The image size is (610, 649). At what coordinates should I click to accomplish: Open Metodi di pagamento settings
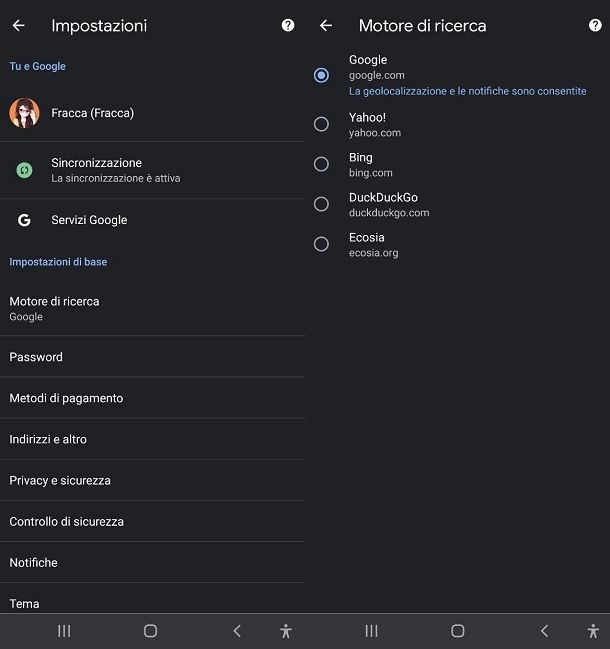pyautogui.click(x=152, y=398)
